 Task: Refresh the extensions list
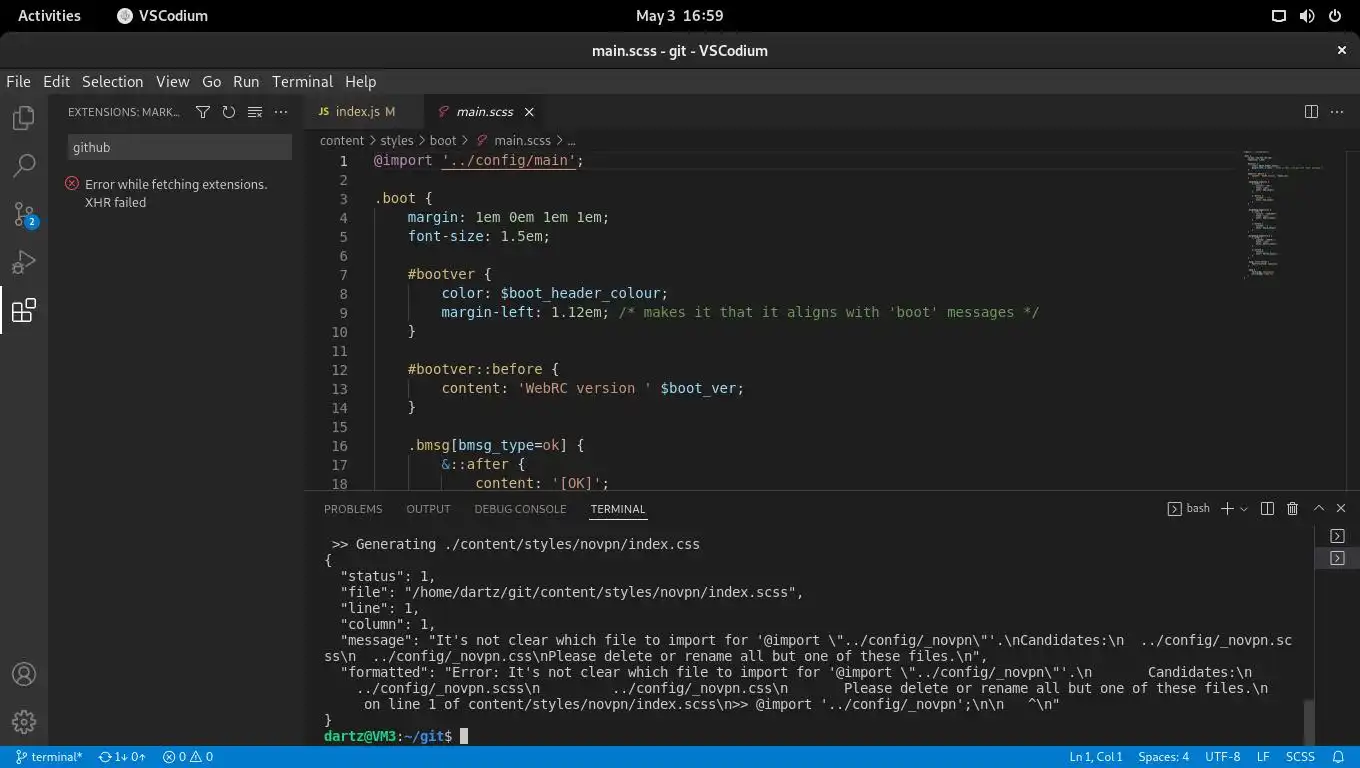229,112
